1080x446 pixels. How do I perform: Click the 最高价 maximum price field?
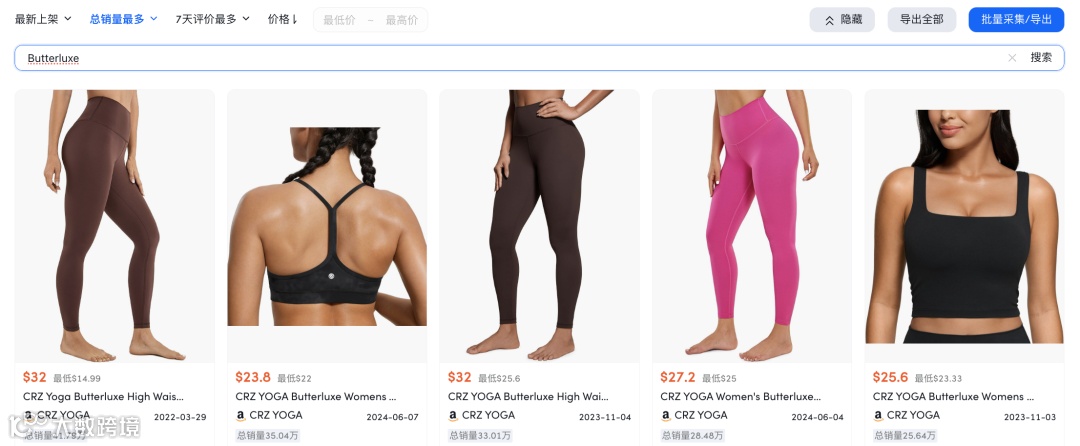pyautogui.click(x=402, y=20)
